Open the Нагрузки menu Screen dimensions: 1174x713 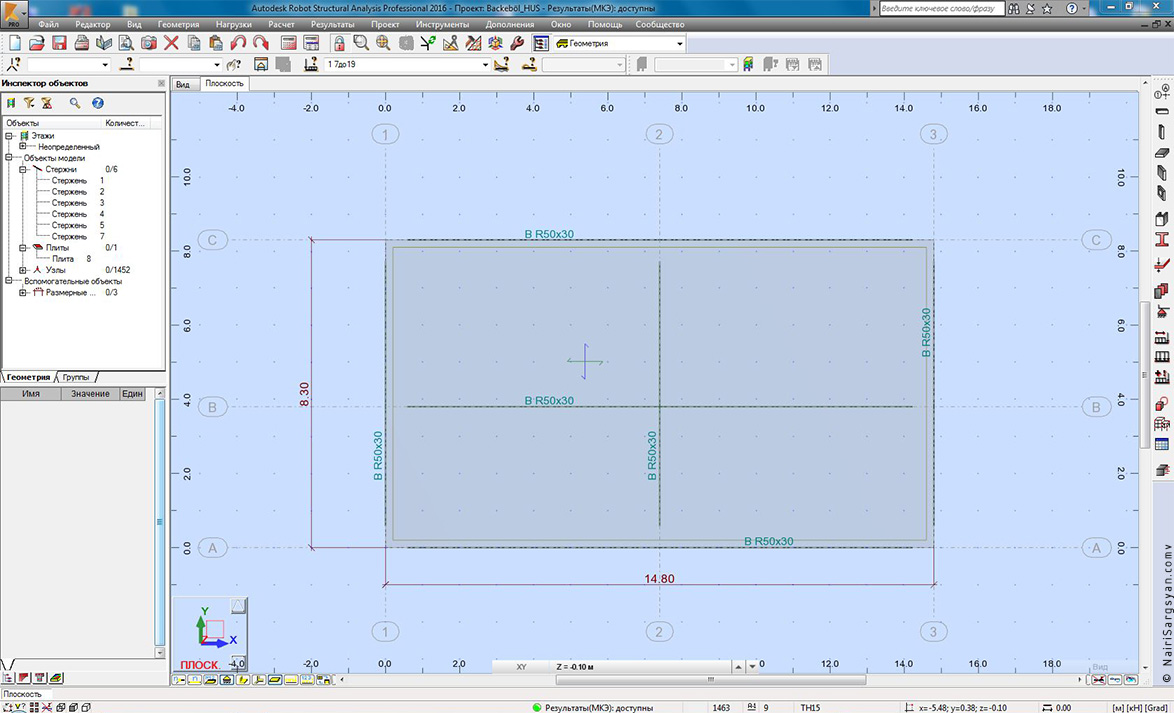coord(234,24)
